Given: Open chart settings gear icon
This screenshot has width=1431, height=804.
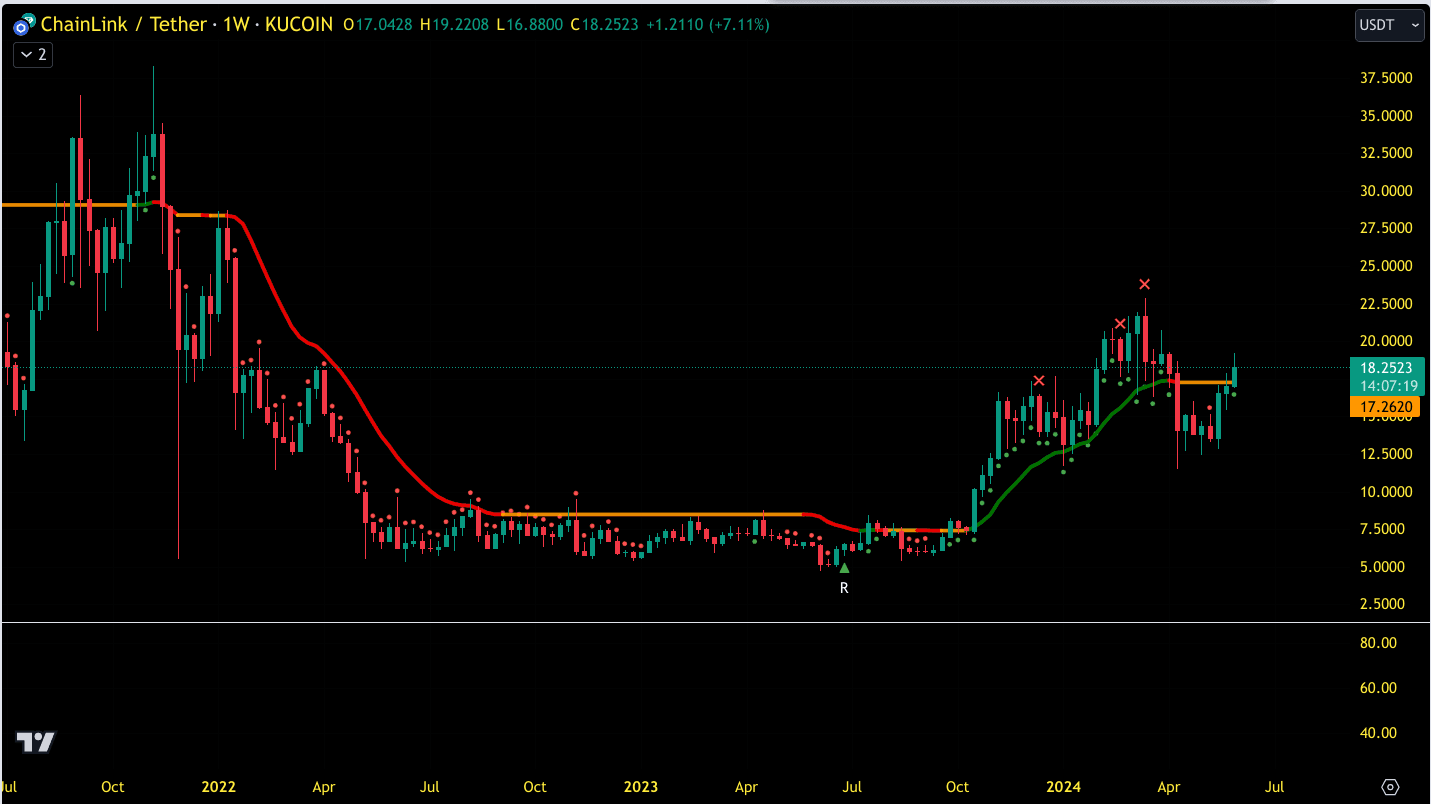Looking at the screenshot, I should (x=1390, y=787).
